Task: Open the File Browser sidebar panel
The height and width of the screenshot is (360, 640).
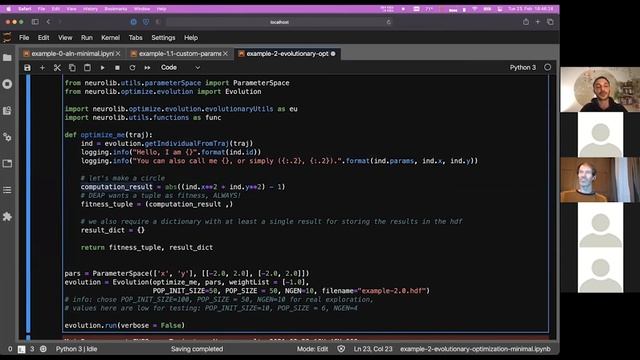Action: point(7,58)
